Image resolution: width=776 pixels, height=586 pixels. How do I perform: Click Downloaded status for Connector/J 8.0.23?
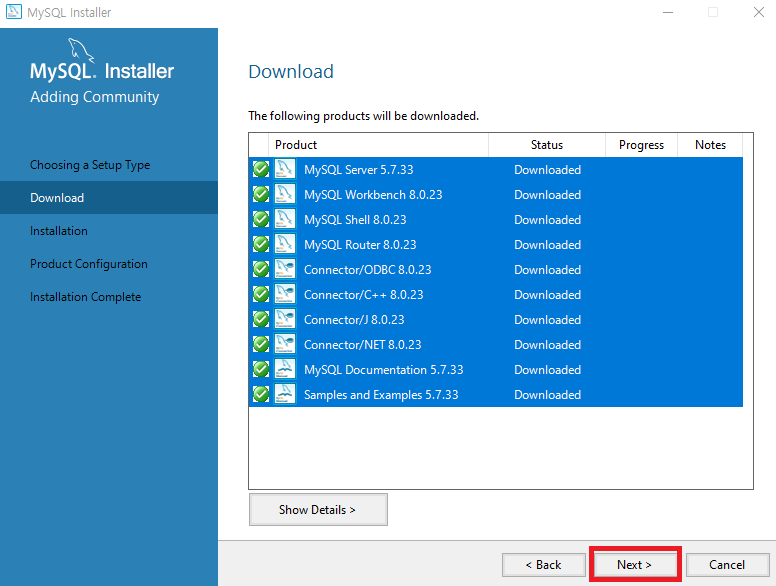547,320
